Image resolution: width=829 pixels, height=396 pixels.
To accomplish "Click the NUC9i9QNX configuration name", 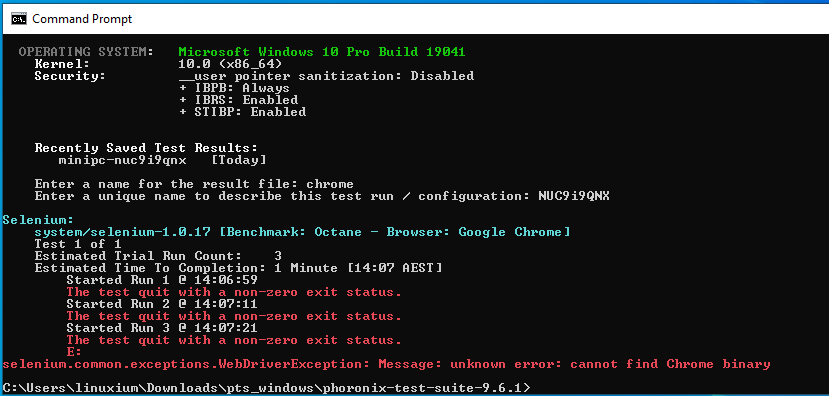I will click(574, 196).
